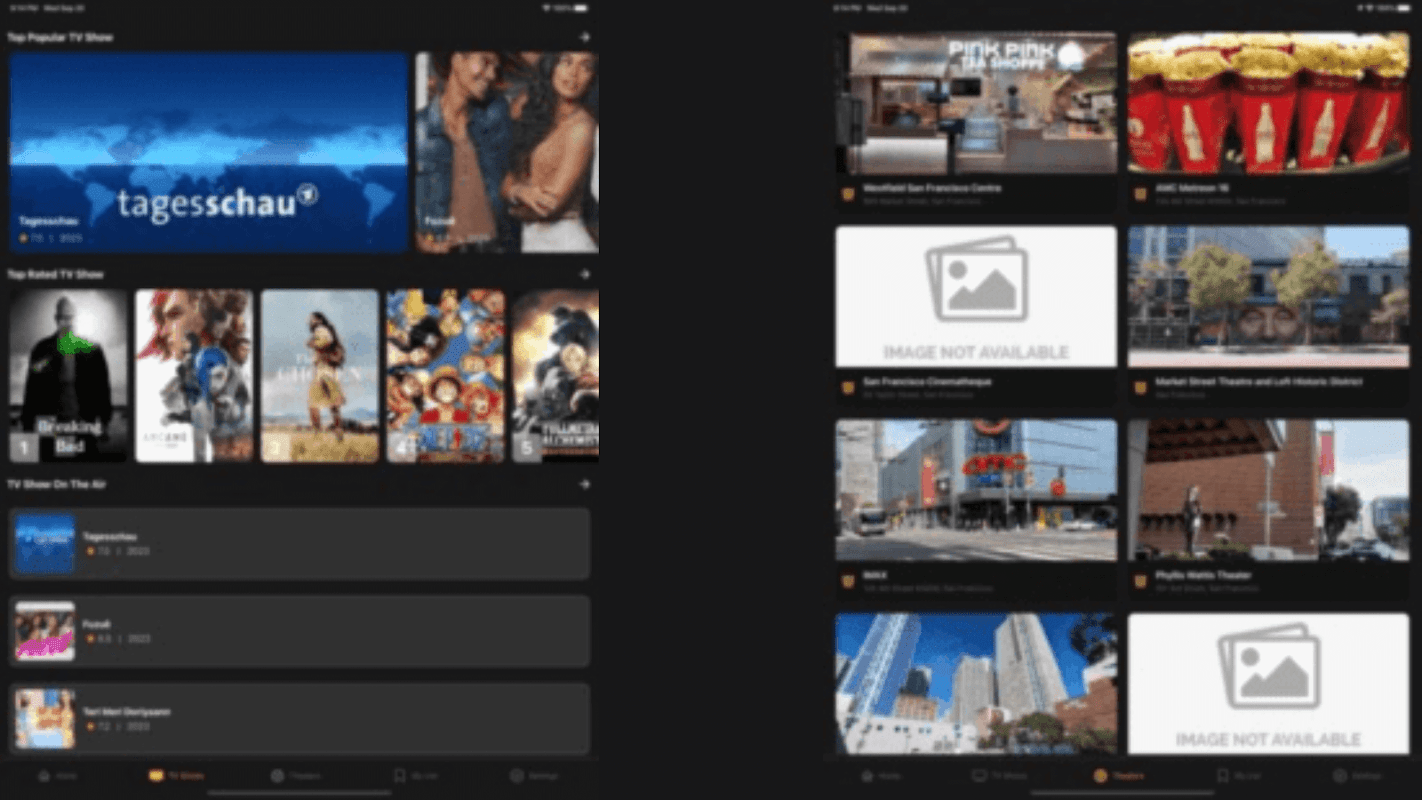Expand Top Rated TV Show arrow

click(584, 273)
